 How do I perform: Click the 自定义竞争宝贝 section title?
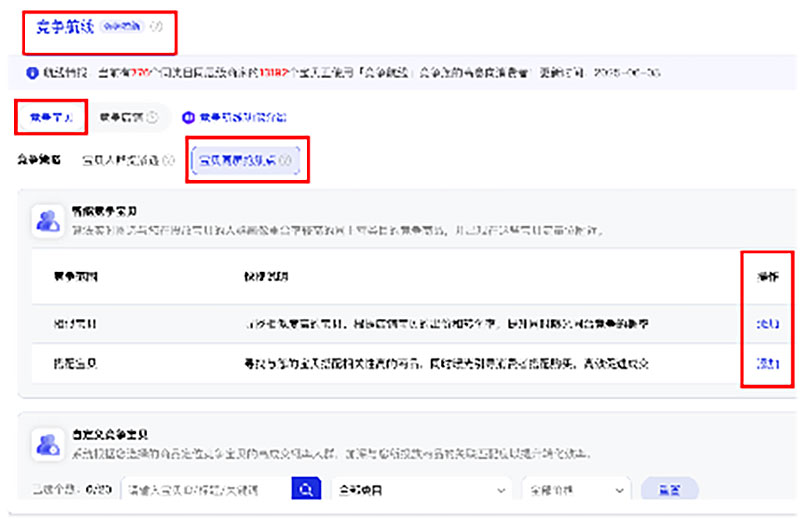point(110,435)
